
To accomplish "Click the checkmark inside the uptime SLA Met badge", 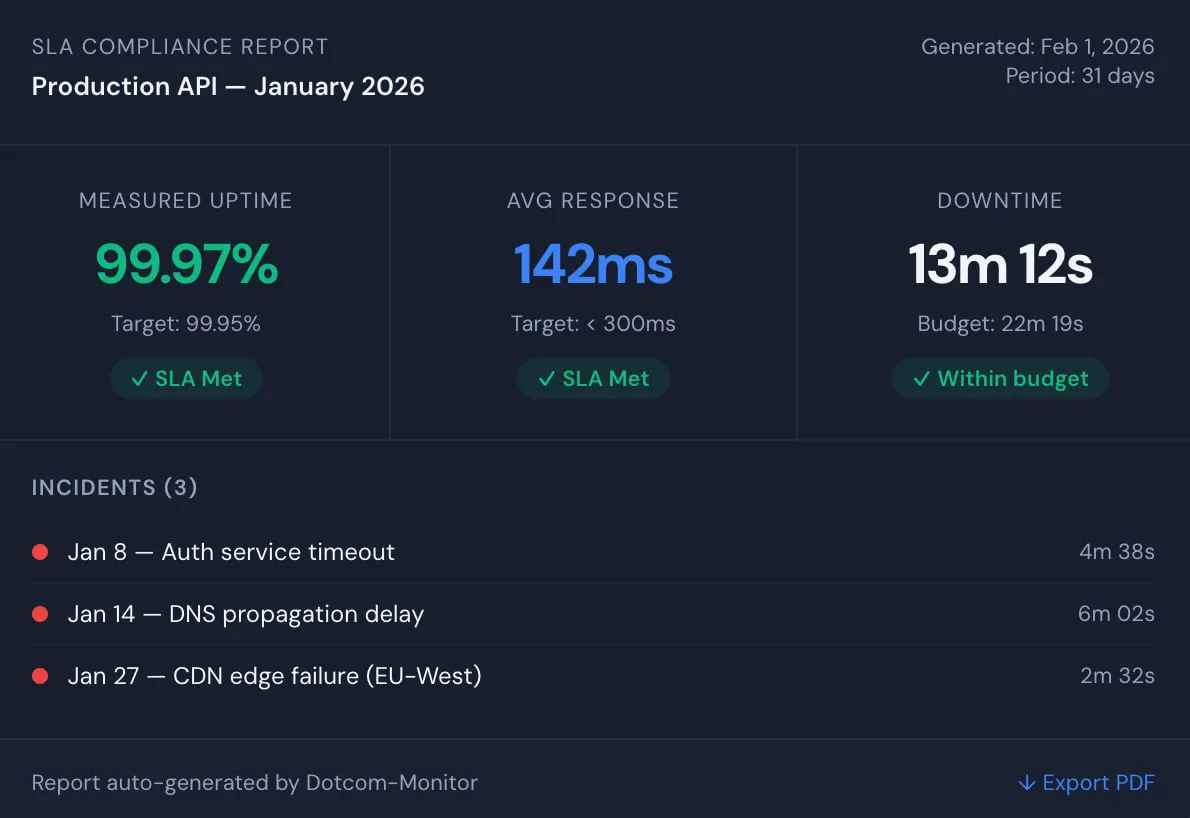I will click(x=139, y=378).
